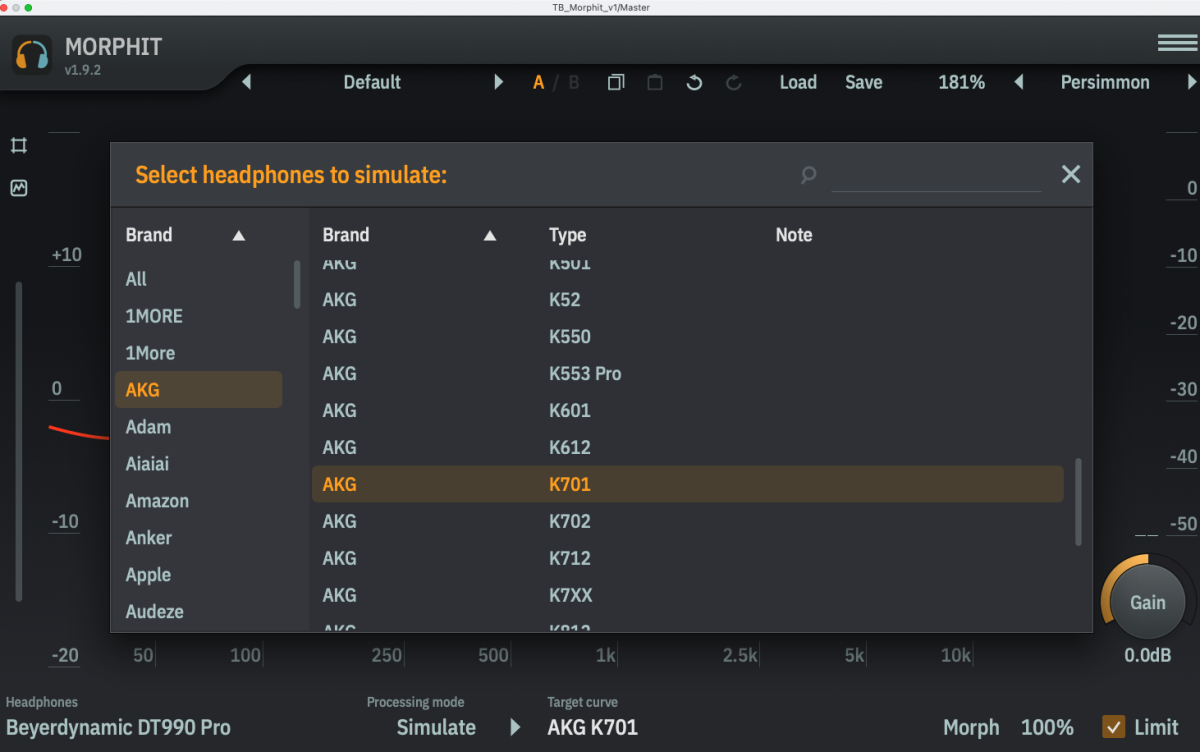Click the brand list scrollbar

[x=297, y=284]
